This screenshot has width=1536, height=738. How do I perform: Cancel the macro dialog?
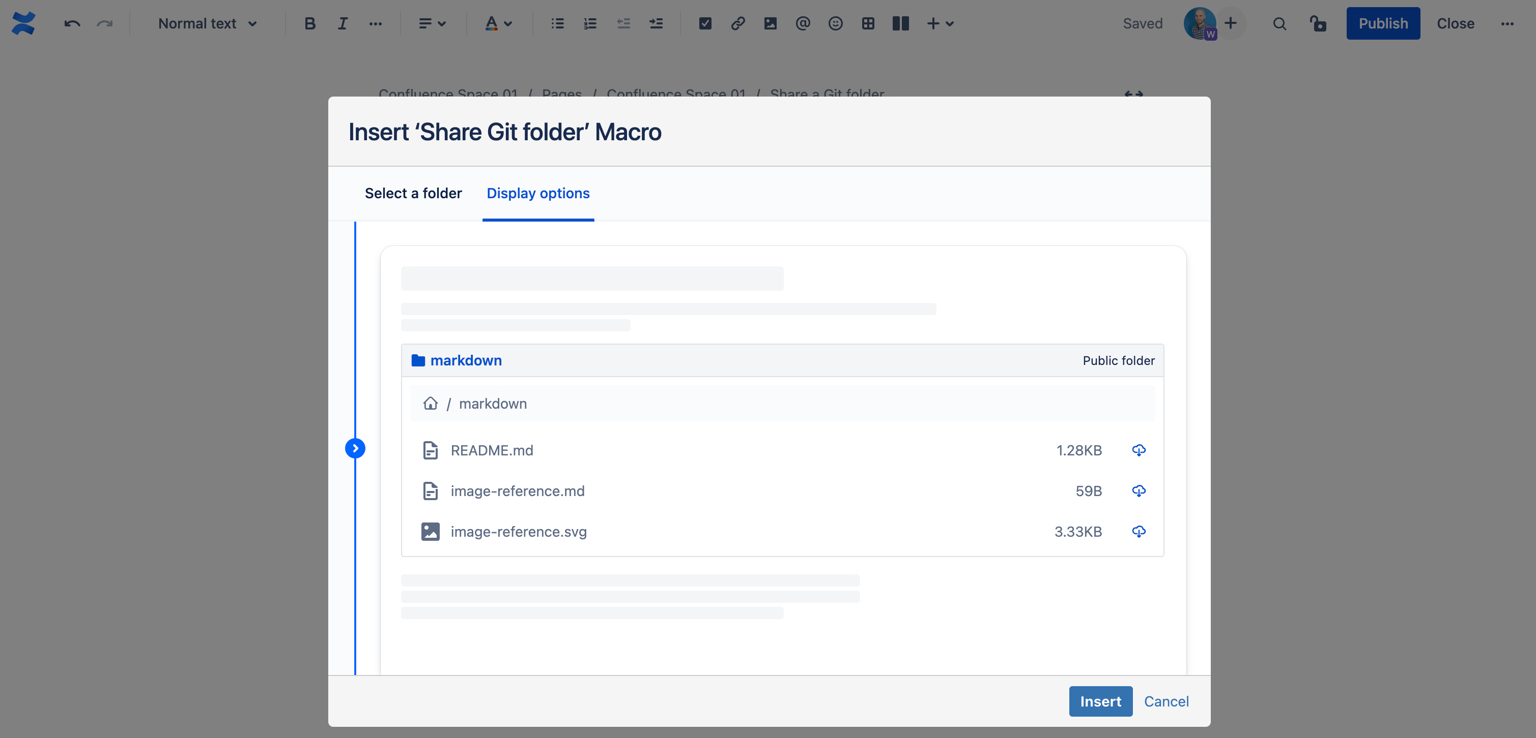[1166, 701]
